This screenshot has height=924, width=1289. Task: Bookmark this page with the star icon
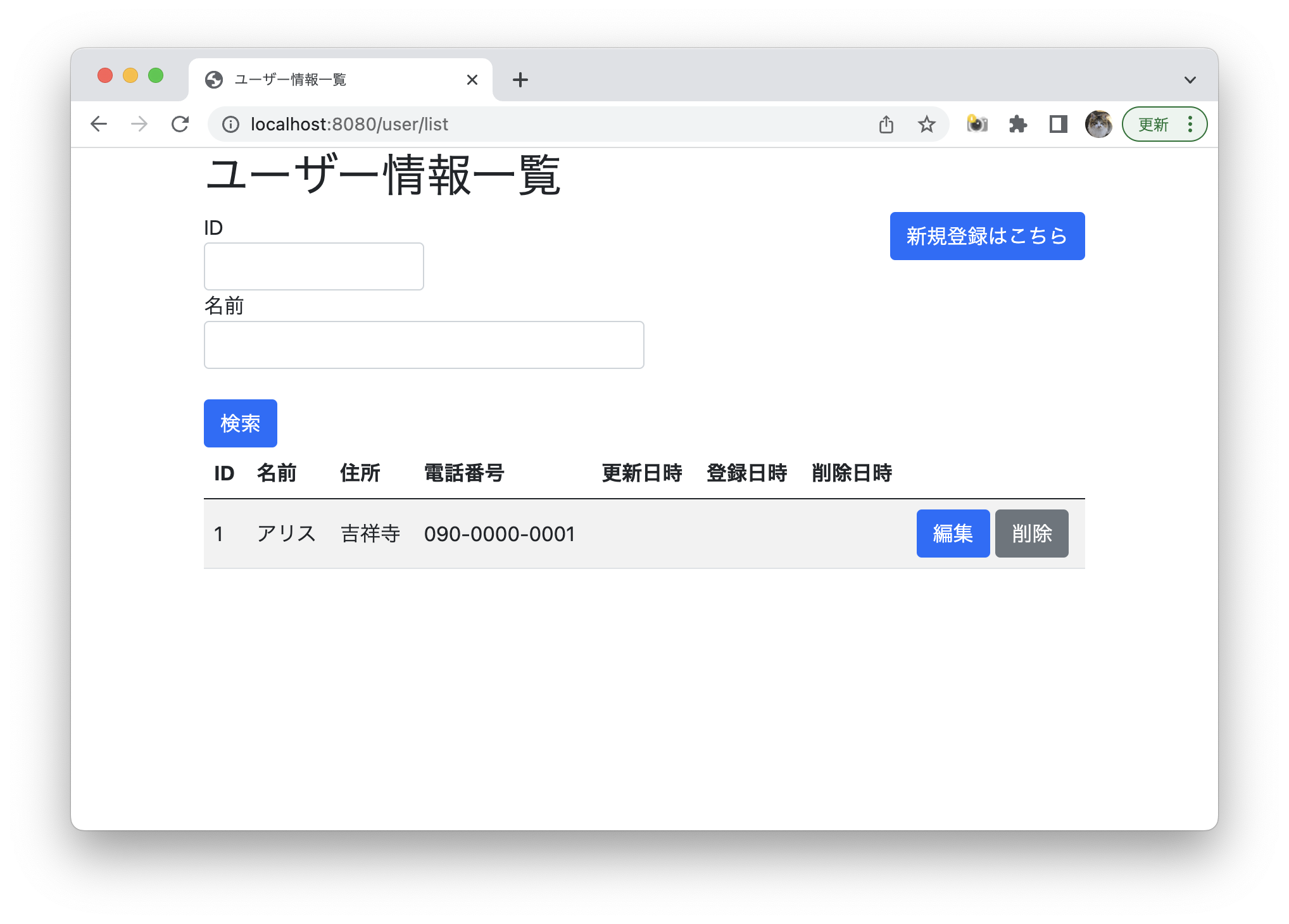pyautogui.click(x=926, y=124)
